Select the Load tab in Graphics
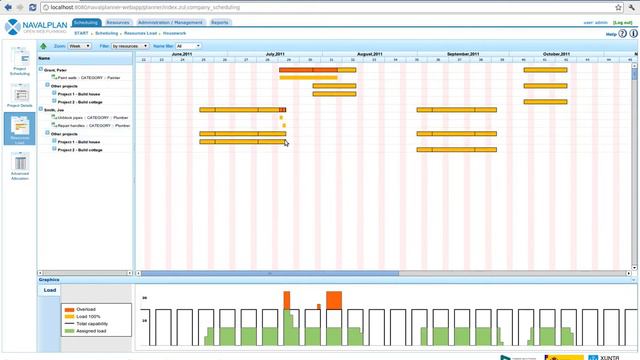Viewport: 640px width, 360px height. (x=50, y=290)
